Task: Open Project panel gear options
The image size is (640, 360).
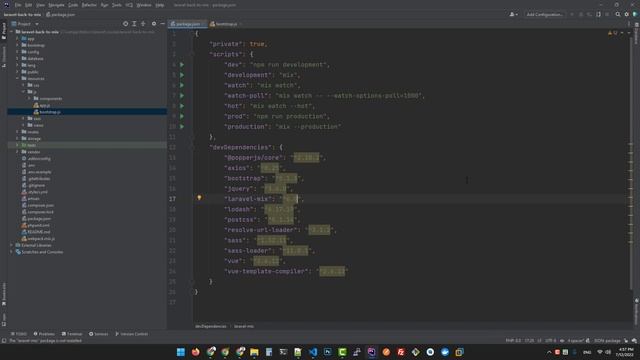Action: [154, 24]
